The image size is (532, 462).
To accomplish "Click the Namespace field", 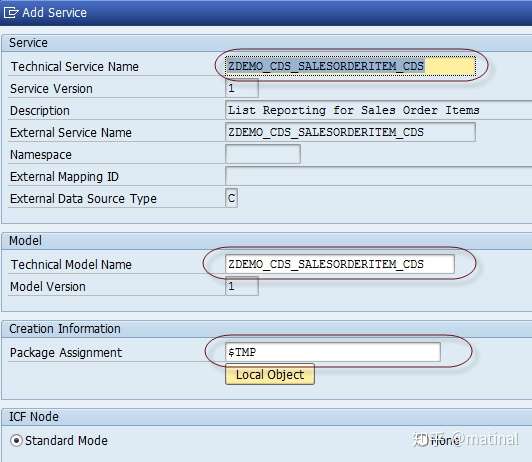I will click(x=263, y=154).
